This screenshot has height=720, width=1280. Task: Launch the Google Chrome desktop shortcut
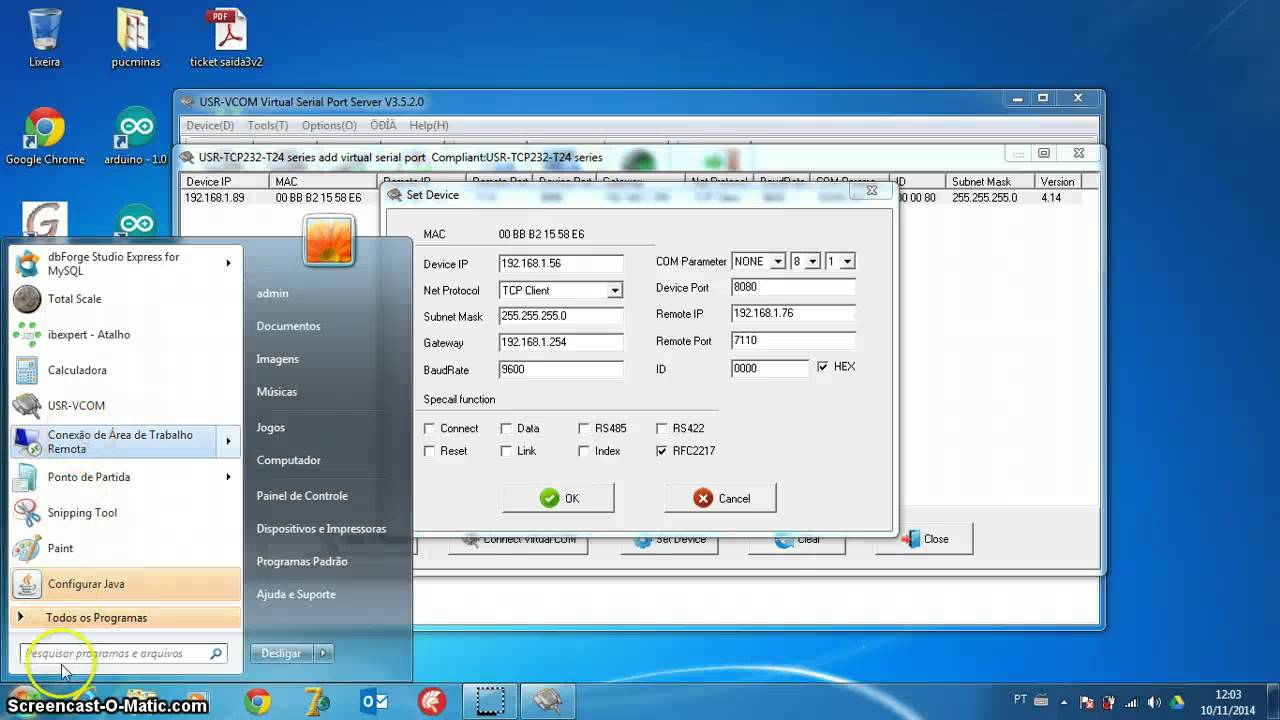point(45,136)
